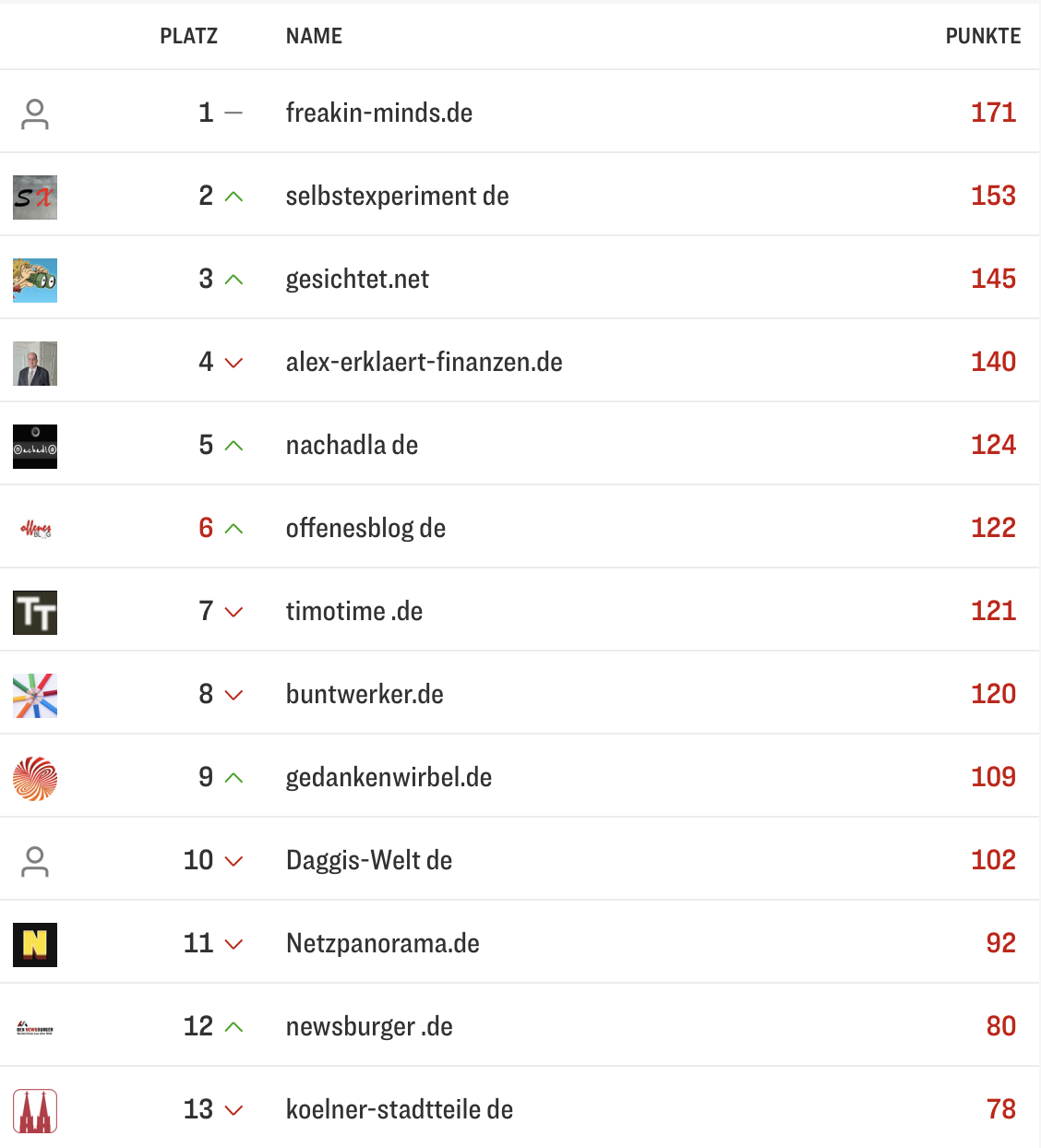Click the PLATZ column header
Viewport: 1041px width, 1148px height.
coord(188,36)
